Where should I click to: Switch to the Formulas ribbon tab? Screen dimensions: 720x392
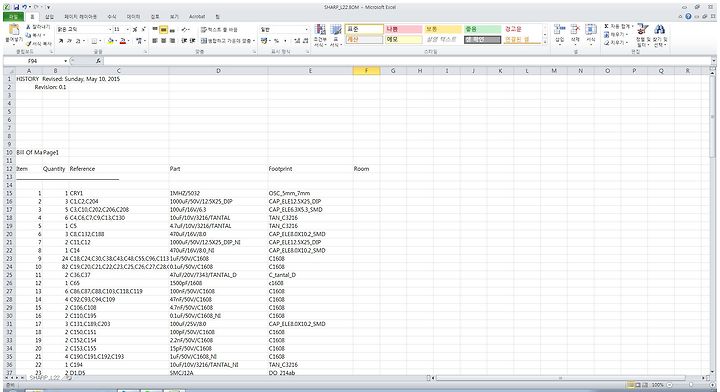coord(112,17)
